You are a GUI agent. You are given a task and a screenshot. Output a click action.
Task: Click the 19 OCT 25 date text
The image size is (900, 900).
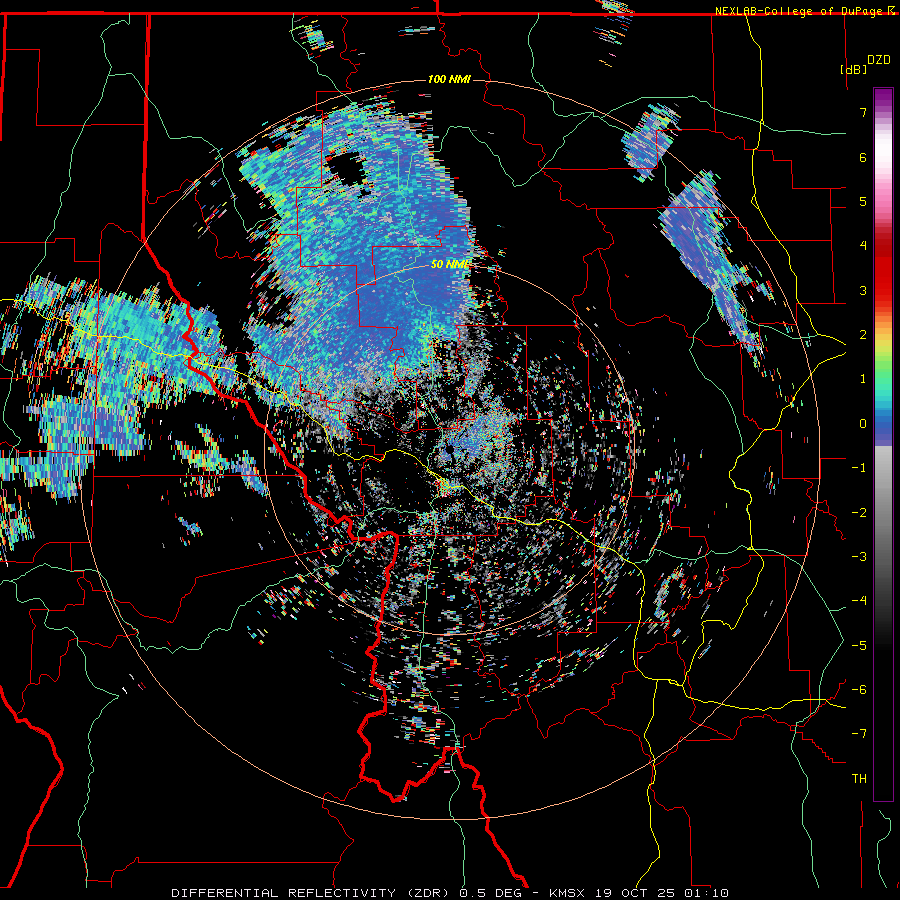(636, 893)
